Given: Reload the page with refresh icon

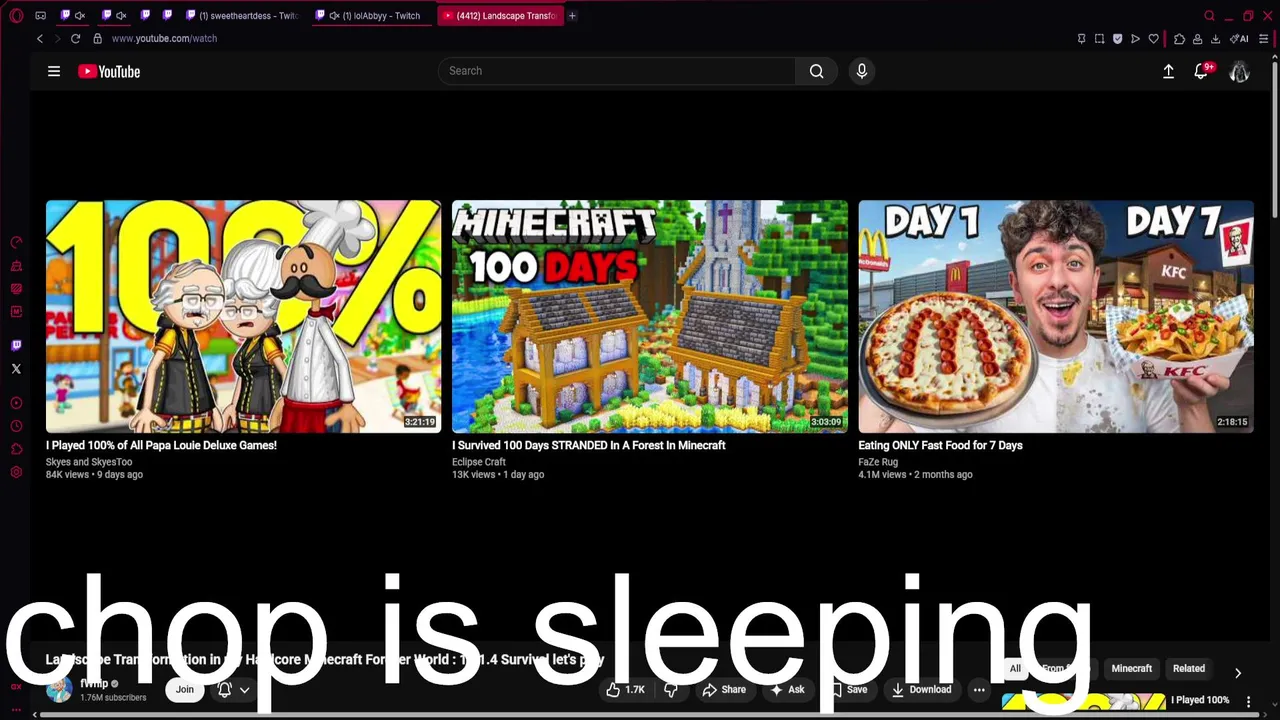Looking at the screenshot, I should [x=75, y=38].
